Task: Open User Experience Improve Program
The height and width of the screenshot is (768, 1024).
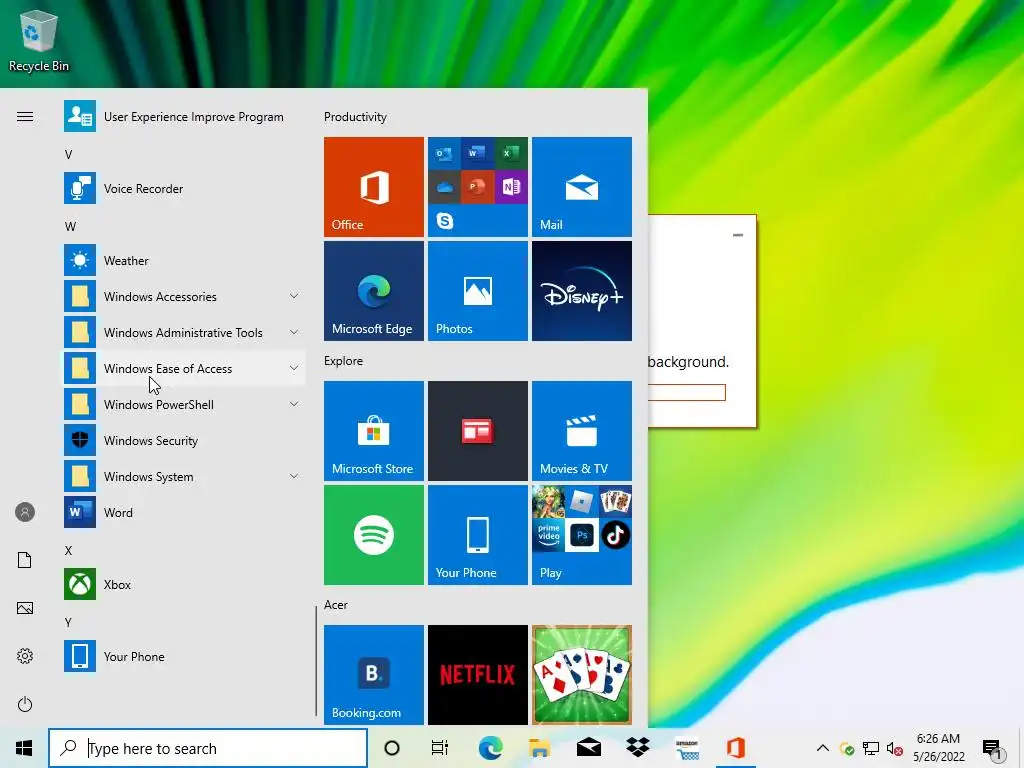Action: [x=183, y=117]
